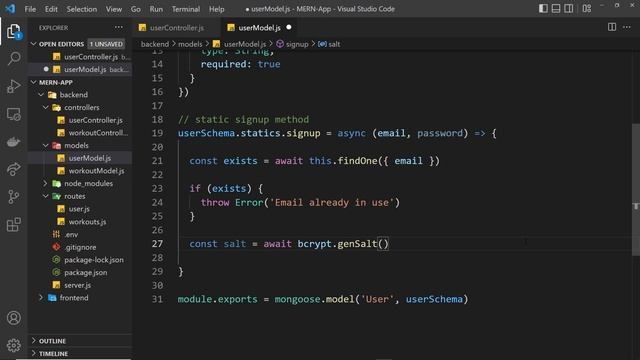Select userModel.js under Open Editors
Screen dimensions: 640x360
(x=80, y=69)
